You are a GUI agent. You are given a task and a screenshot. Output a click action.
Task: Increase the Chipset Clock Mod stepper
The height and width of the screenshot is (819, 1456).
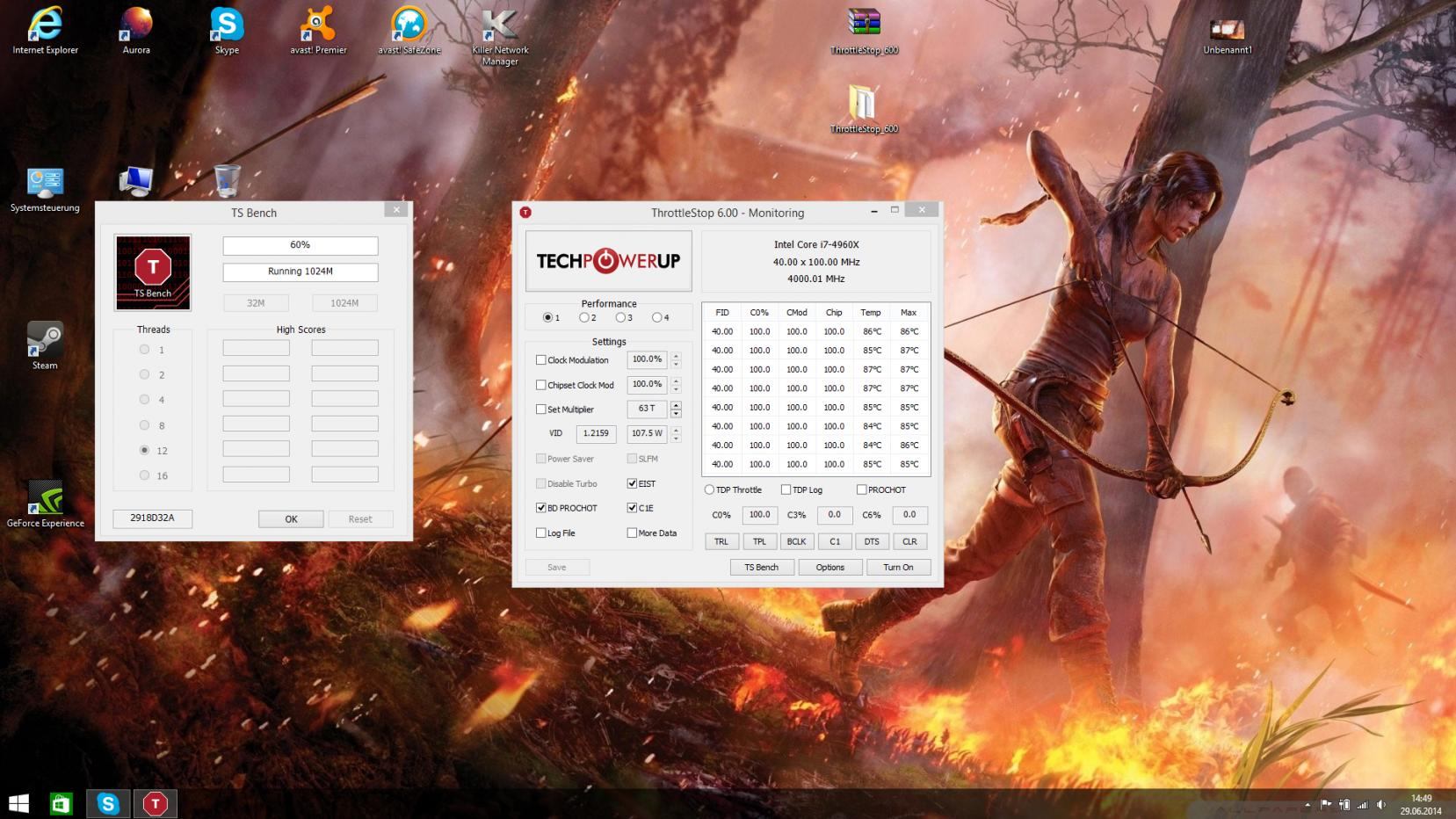pos(676,381)
